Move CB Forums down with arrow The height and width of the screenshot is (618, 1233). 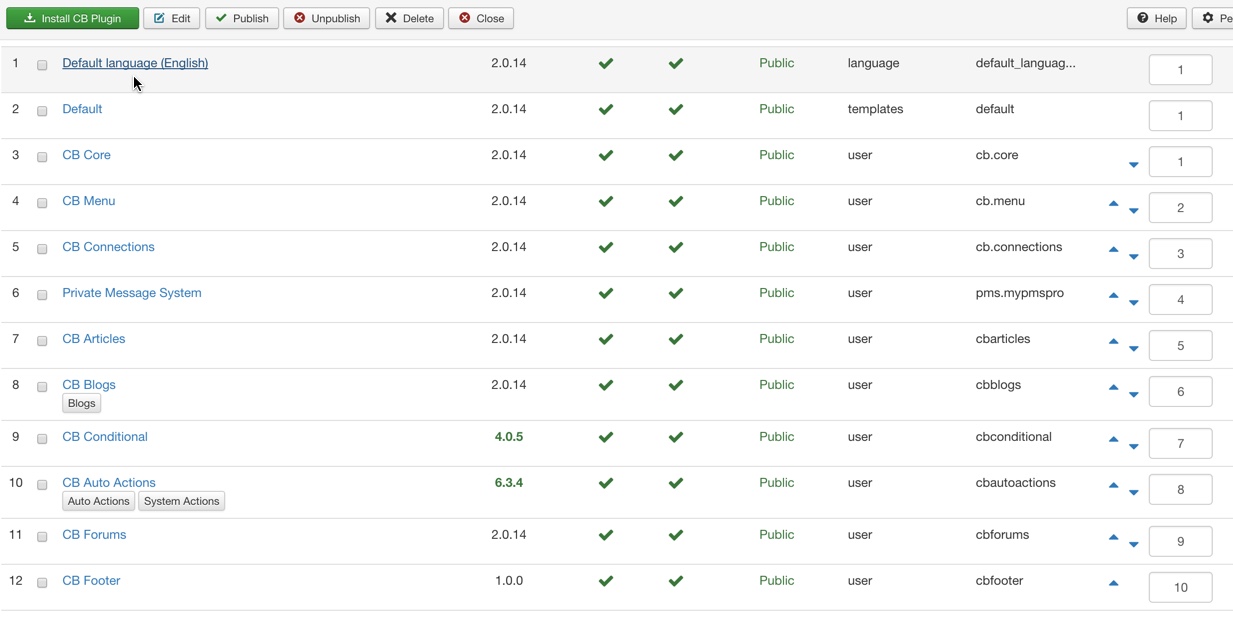(1134, 545)
